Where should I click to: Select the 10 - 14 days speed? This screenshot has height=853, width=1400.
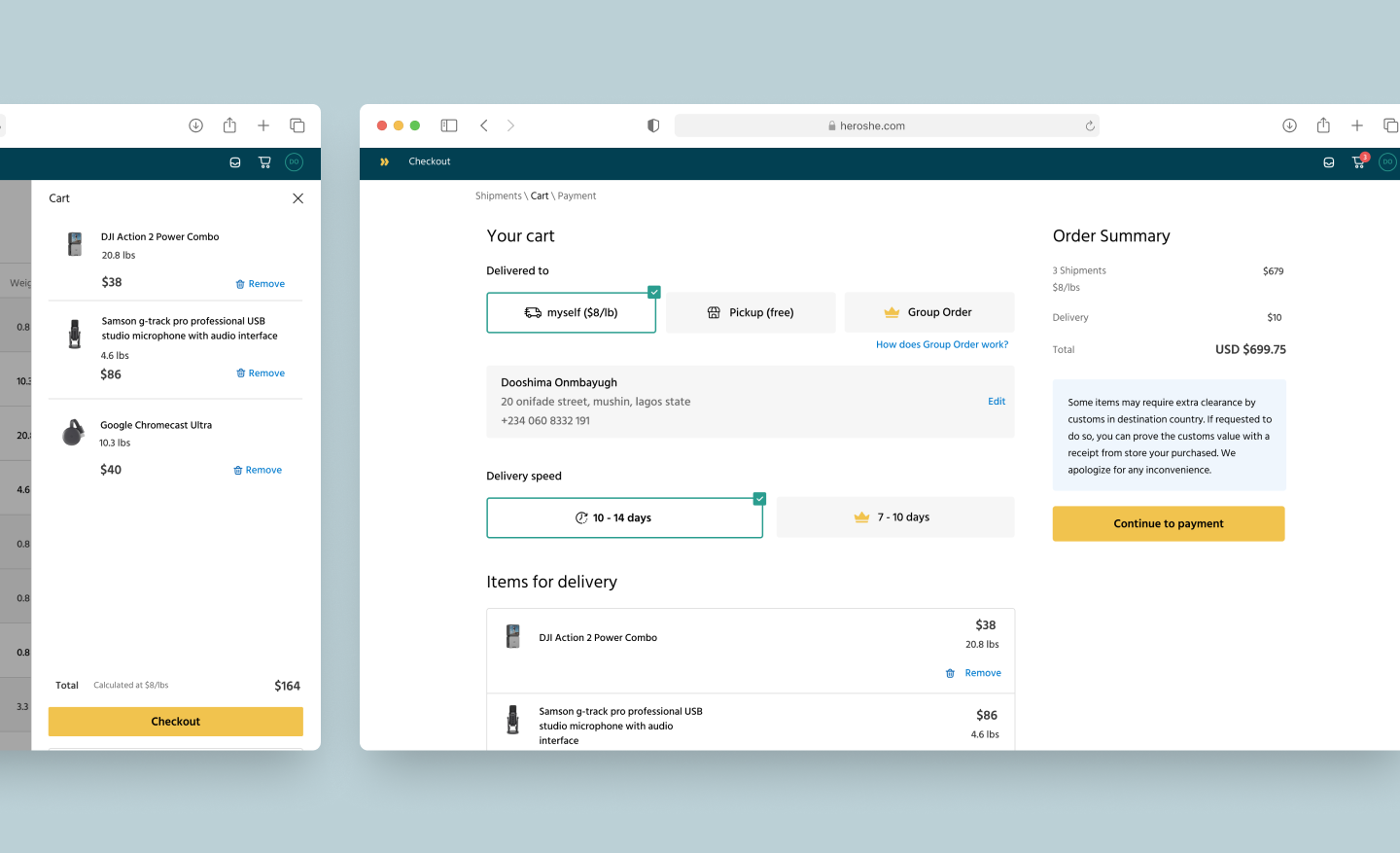coord(624,517)
